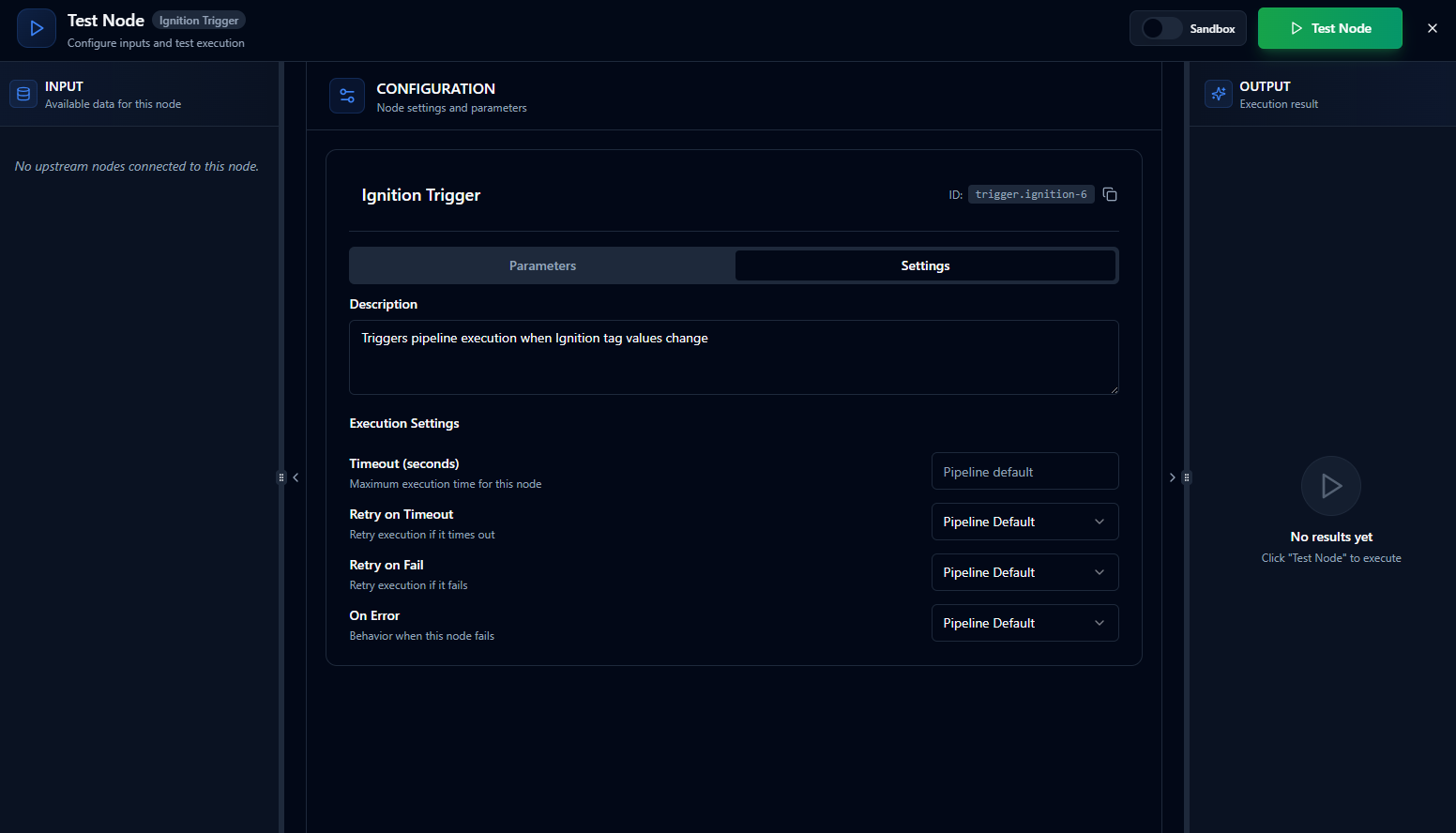Collapse the output panel with right chevron

tap(1172, 477)
